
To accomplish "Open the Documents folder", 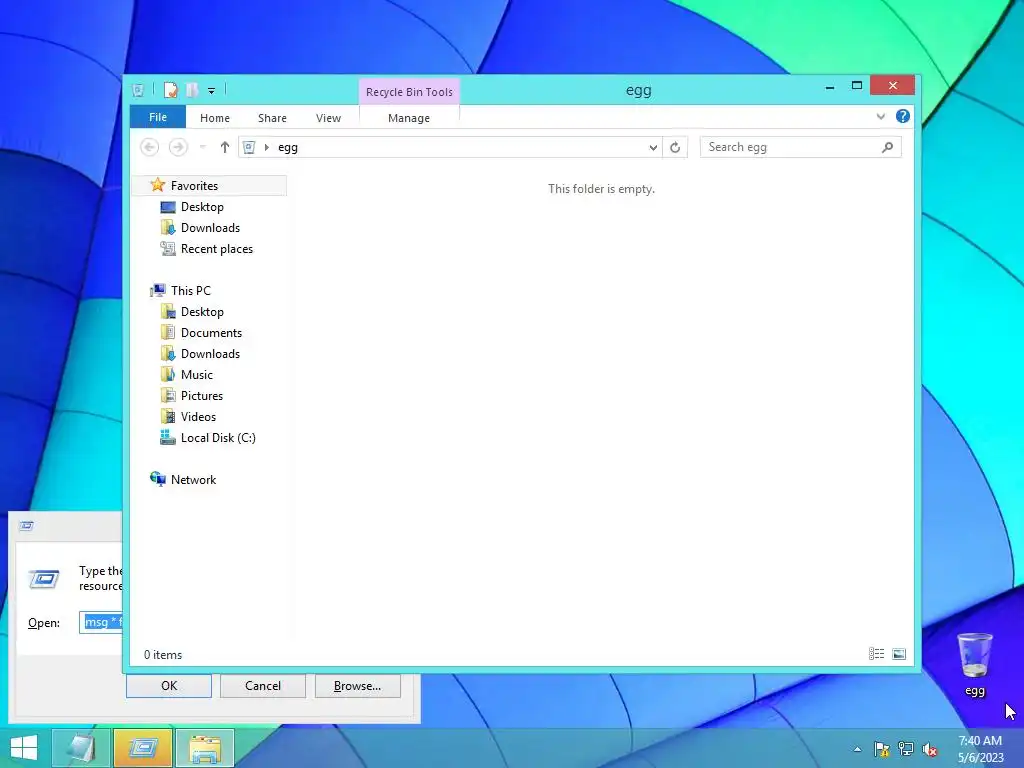I will [211, 332].
